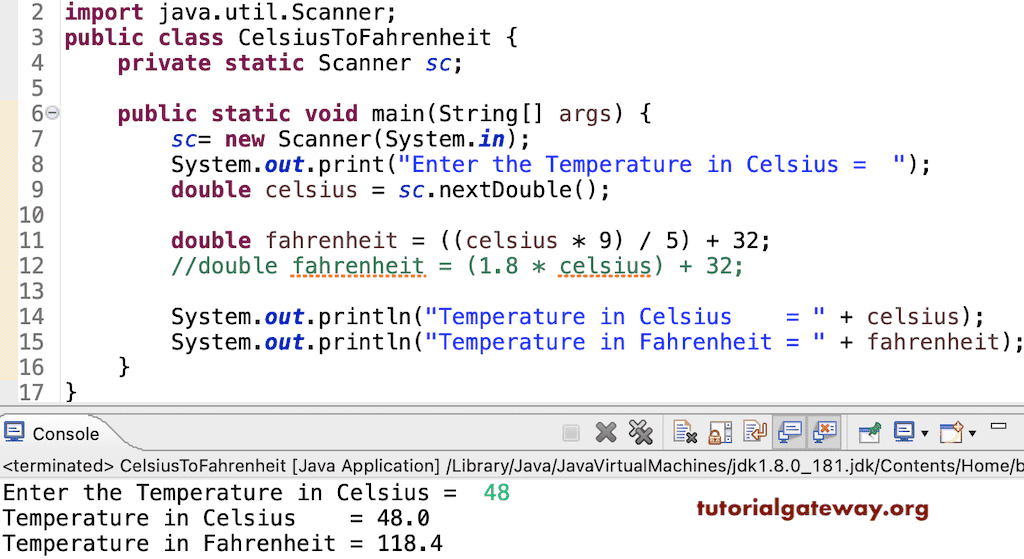
Task: Open the Display Selected Console dropdown arrow
Action: [x=924, y=434]
